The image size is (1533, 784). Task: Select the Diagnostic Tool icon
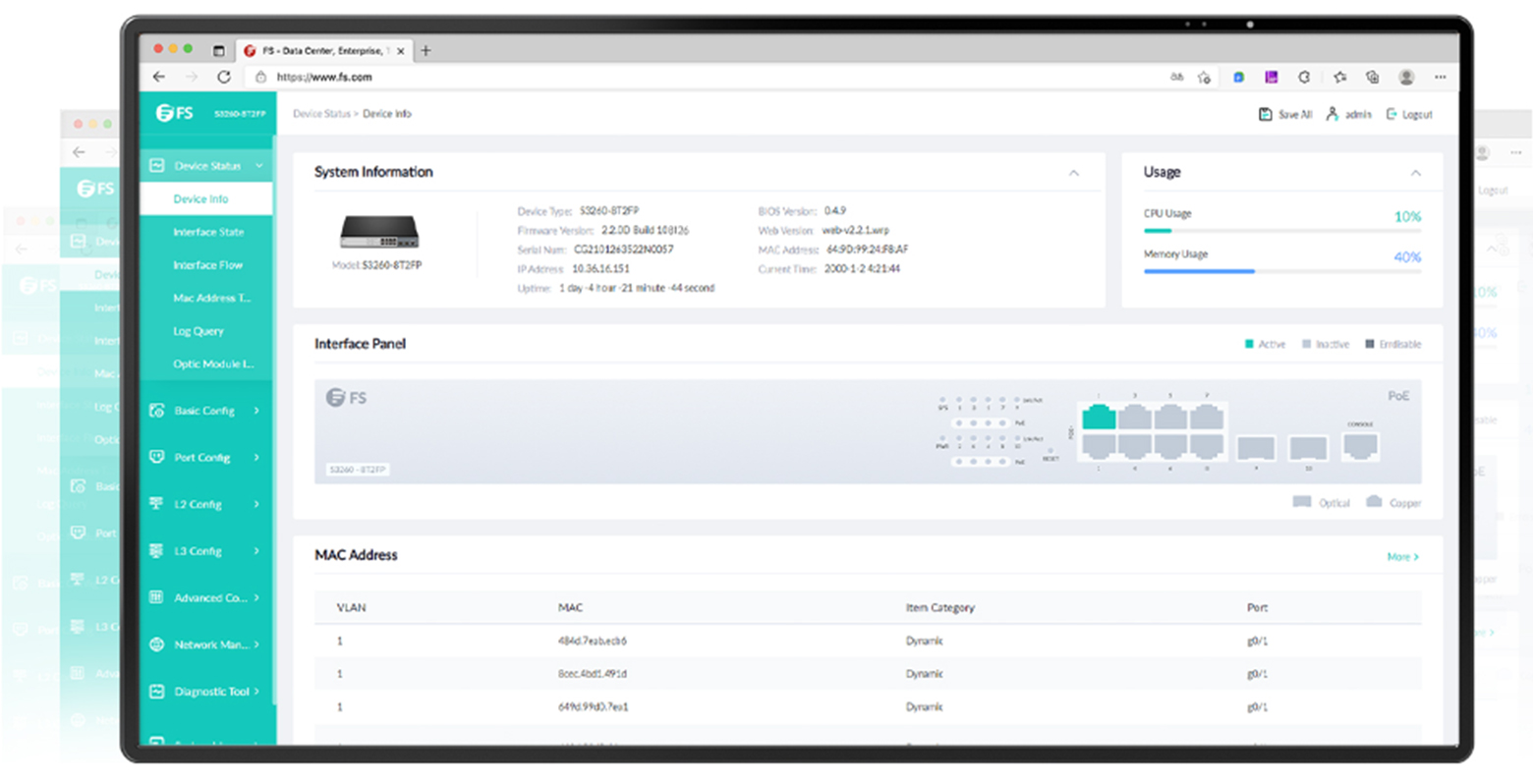point(158,692)
